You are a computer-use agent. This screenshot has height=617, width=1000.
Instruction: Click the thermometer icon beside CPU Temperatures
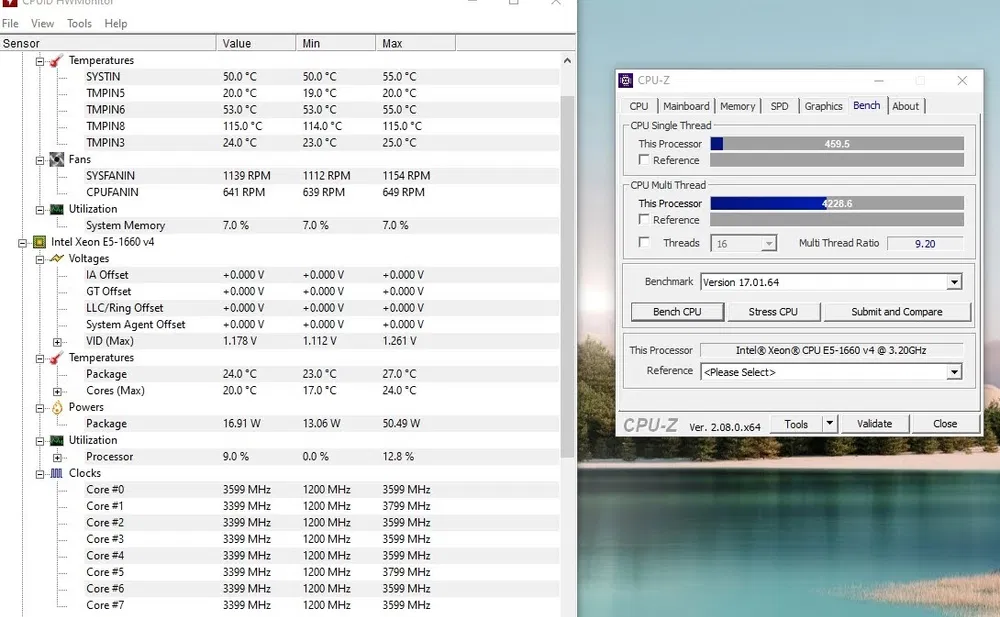(x=57, y=358)
